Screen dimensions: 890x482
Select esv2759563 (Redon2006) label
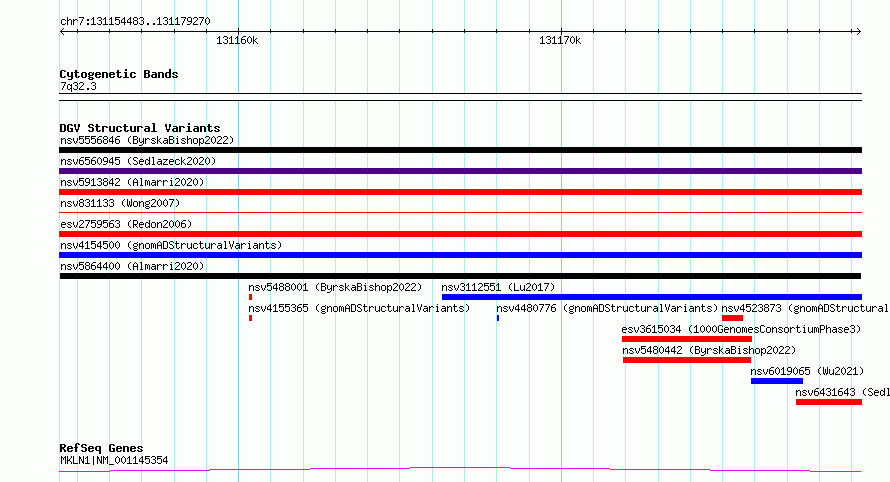126,224
